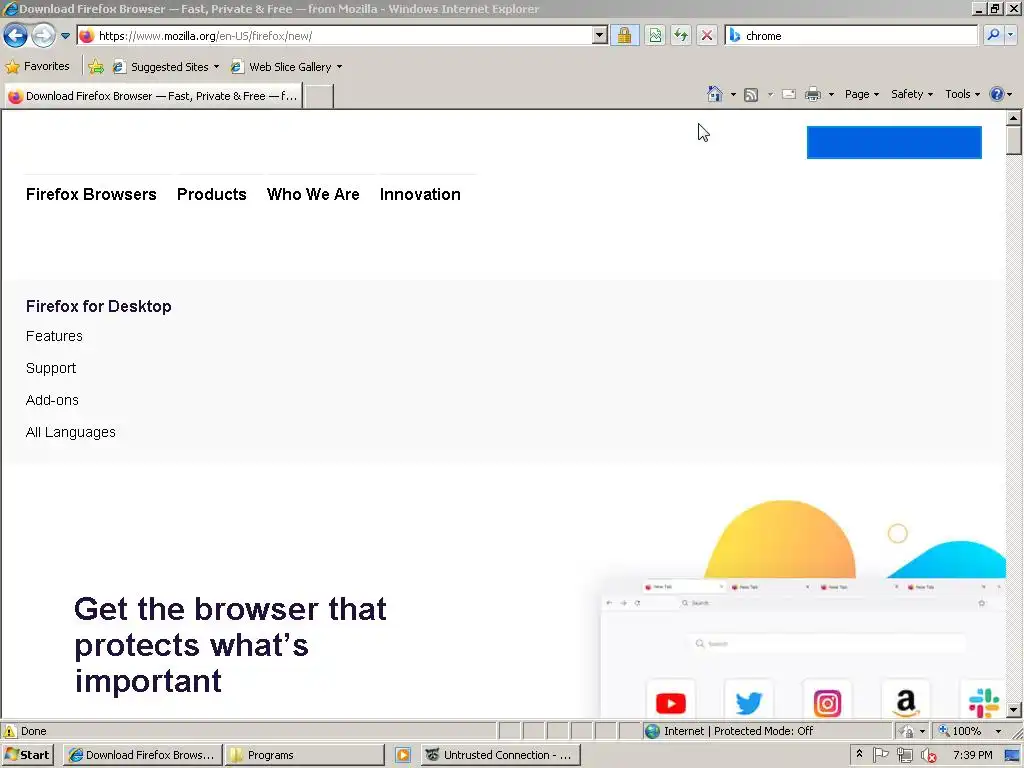Click the muted volume tray icon
Image resolution: width=1024 pixels, height=768 pixels.
pyautogui.click(x=929, y=755)
